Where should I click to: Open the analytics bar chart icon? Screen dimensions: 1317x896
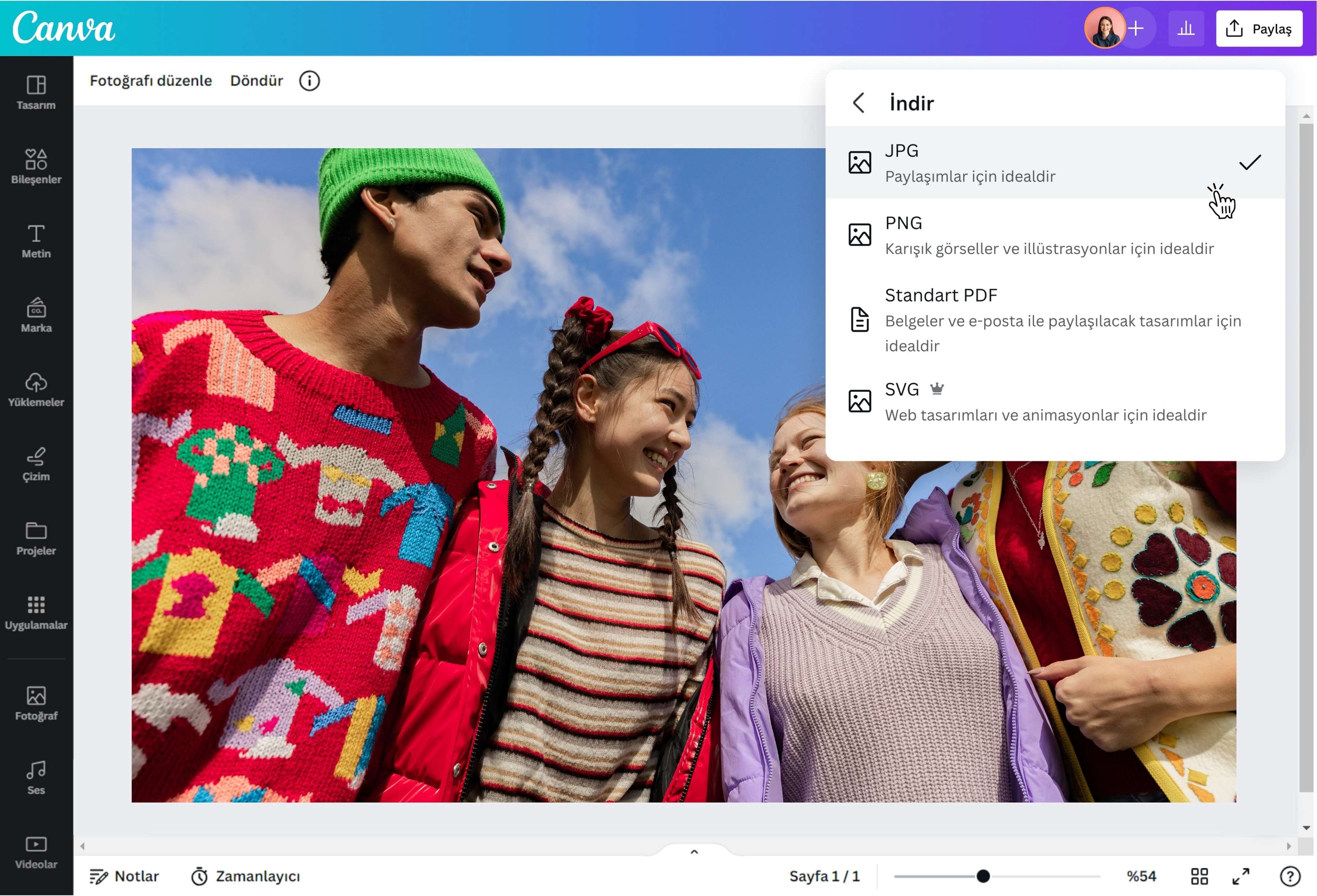click(x=1186, y=28)
